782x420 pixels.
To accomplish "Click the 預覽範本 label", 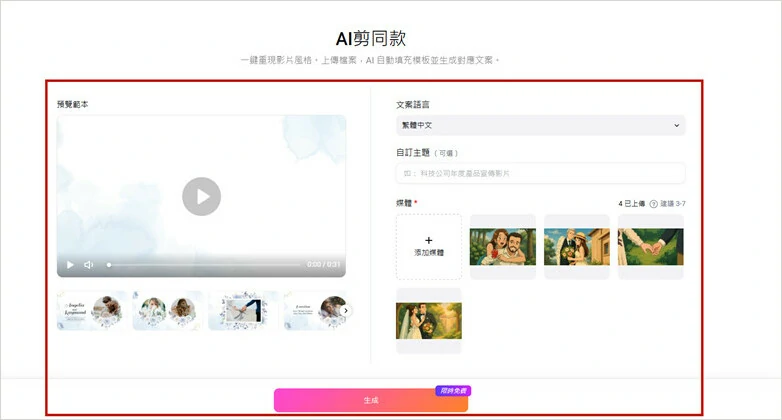I will point(72,104).
